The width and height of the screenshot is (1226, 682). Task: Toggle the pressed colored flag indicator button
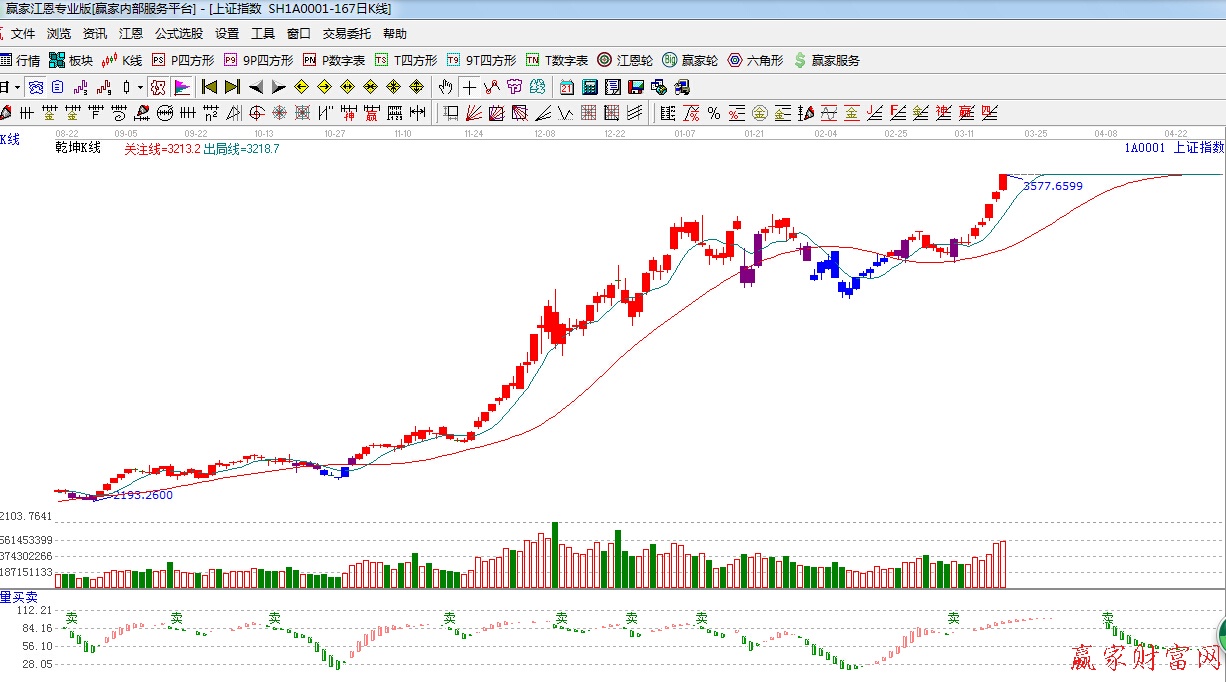(182, 87)
